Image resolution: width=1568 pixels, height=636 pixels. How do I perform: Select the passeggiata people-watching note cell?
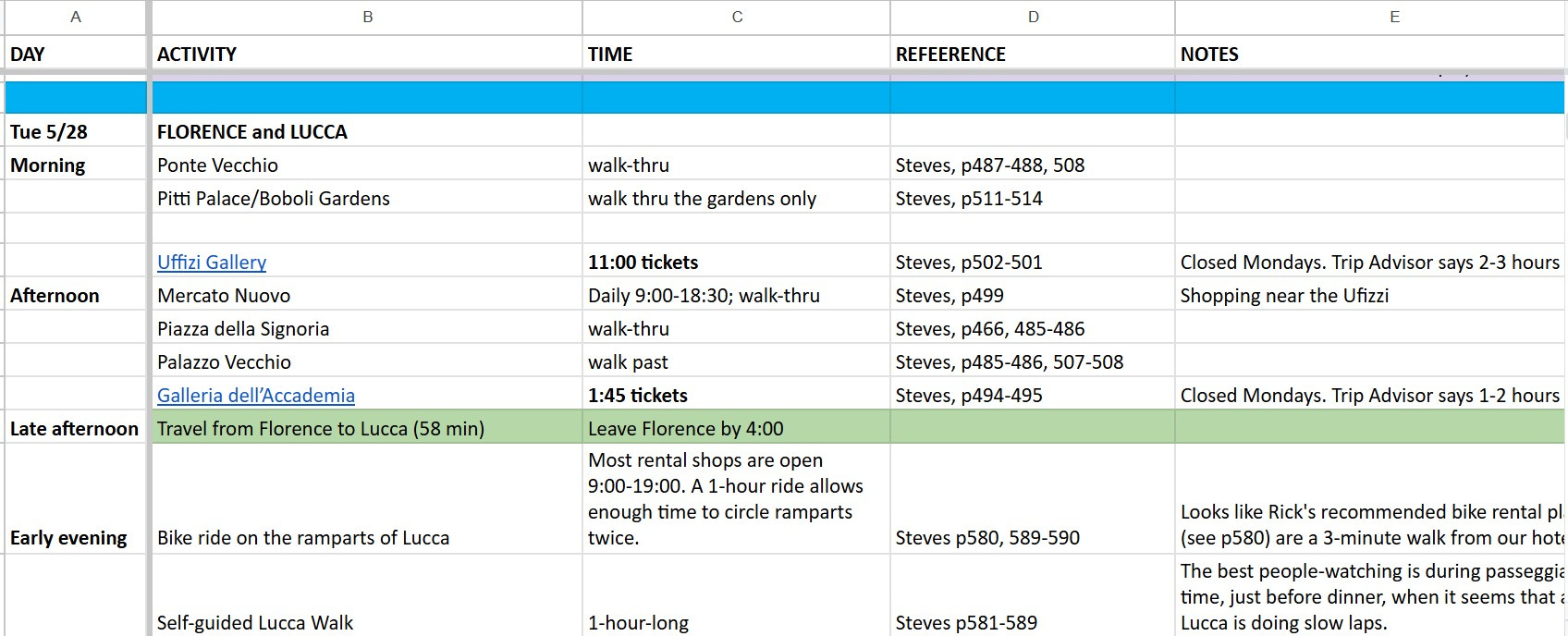tap(1372, 596)
